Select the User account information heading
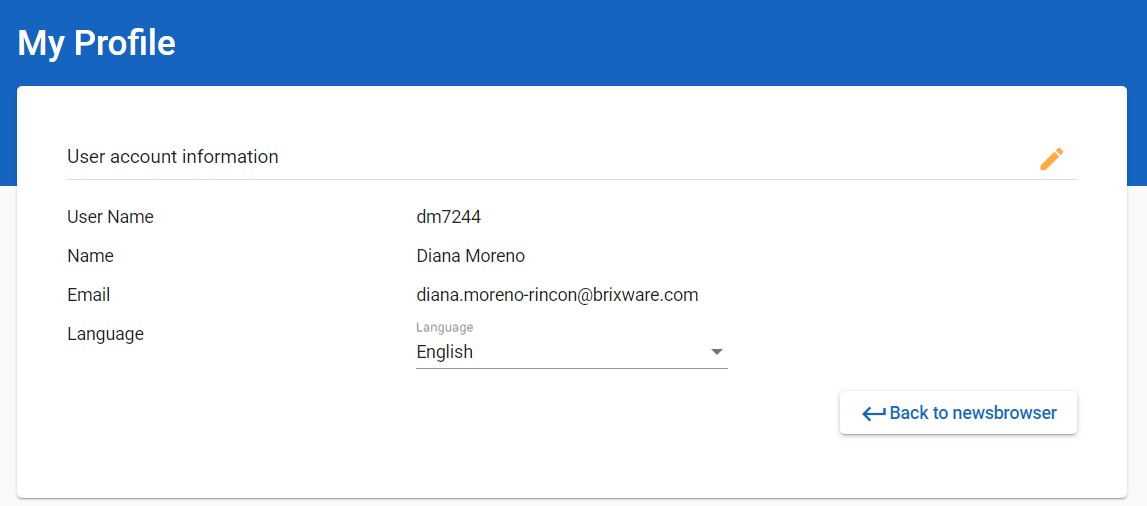The width and height of the screenshot is (1147, 506). 172,157
